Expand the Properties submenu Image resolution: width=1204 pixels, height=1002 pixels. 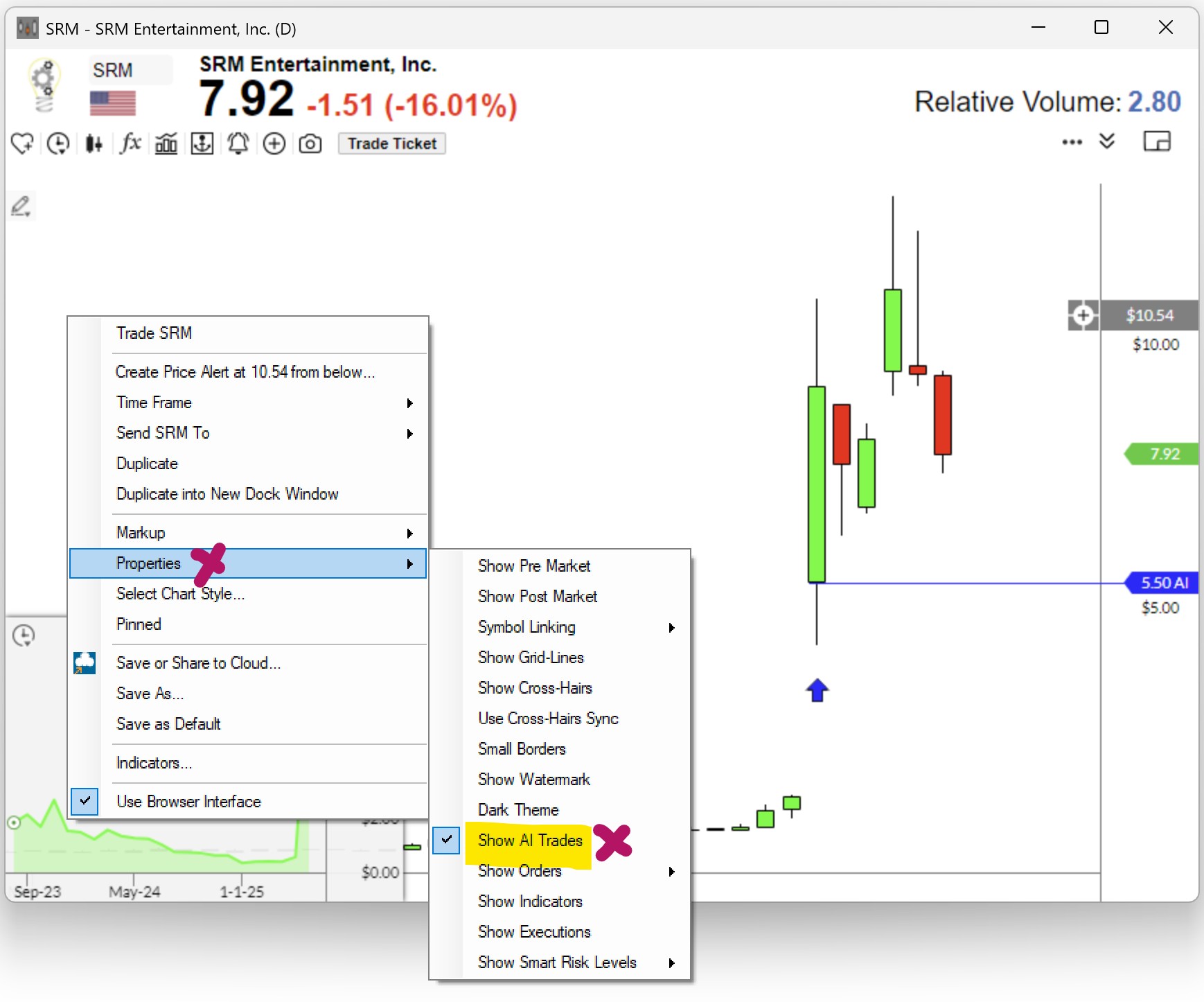(x=248, y=563)
